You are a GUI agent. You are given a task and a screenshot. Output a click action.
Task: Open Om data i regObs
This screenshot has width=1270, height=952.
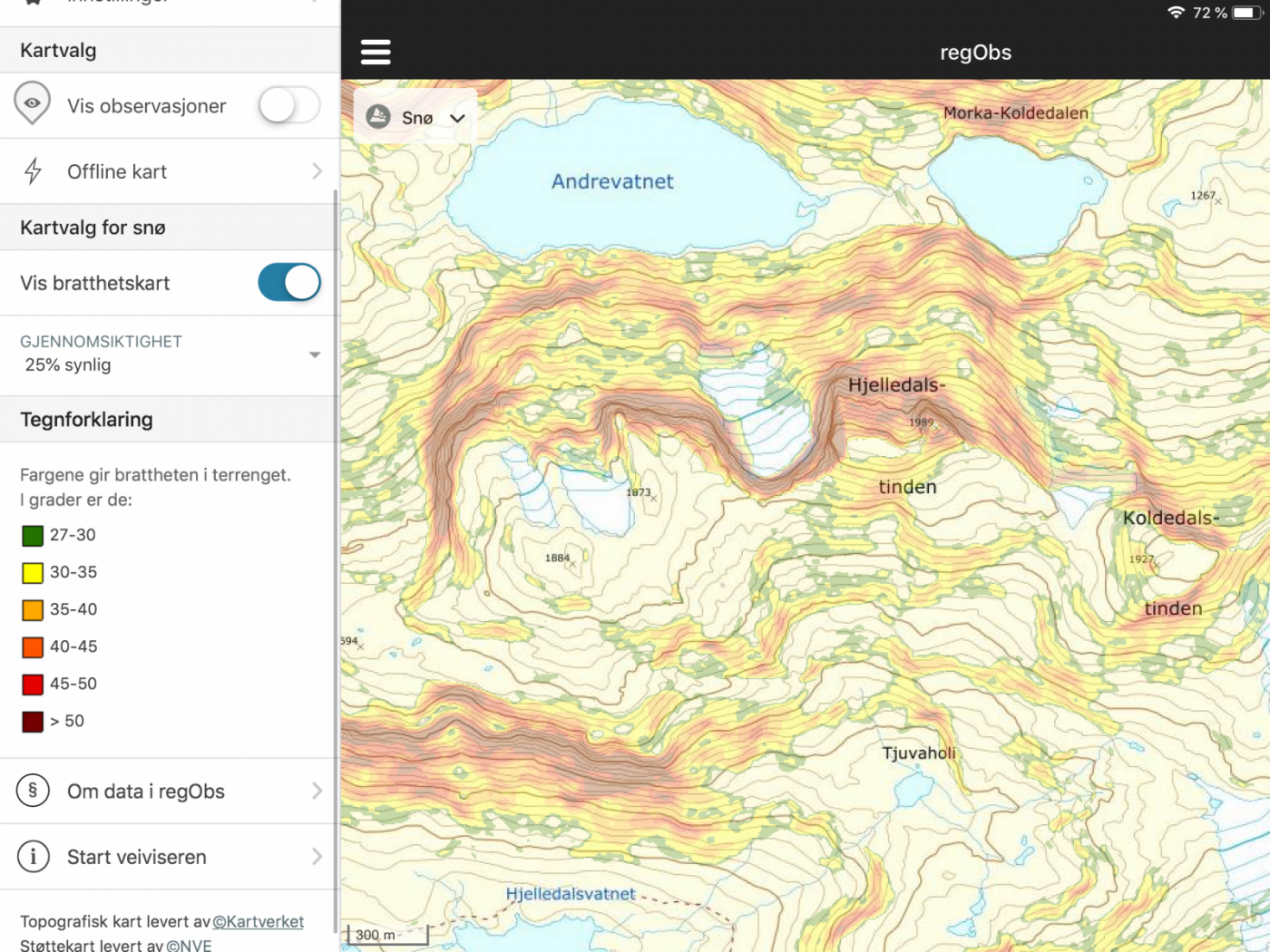pyautogui.click(x=145, y=792)
